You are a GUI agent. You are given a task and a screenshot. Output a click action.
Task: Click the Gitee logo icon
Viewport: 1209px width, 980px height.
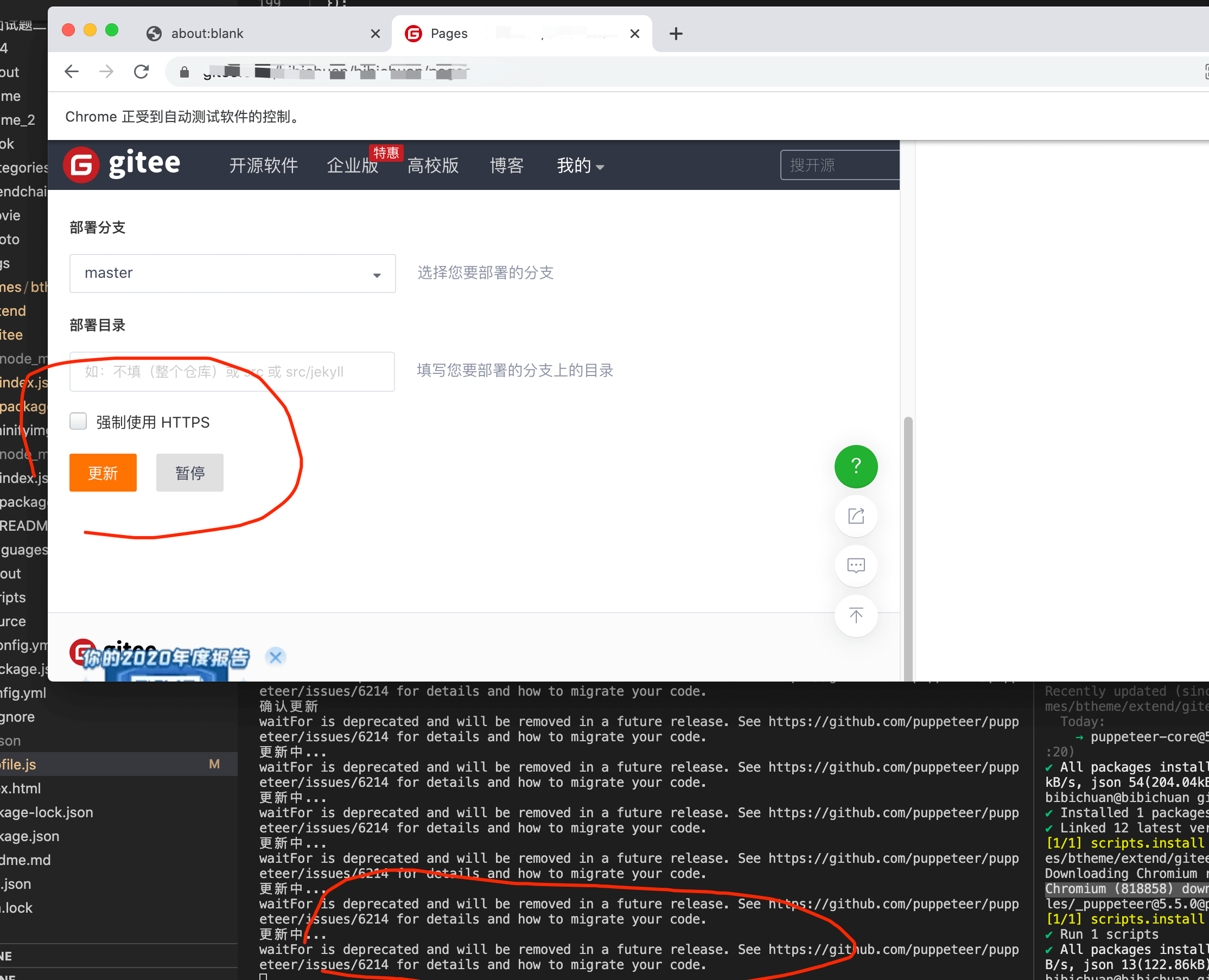[81, 165]
